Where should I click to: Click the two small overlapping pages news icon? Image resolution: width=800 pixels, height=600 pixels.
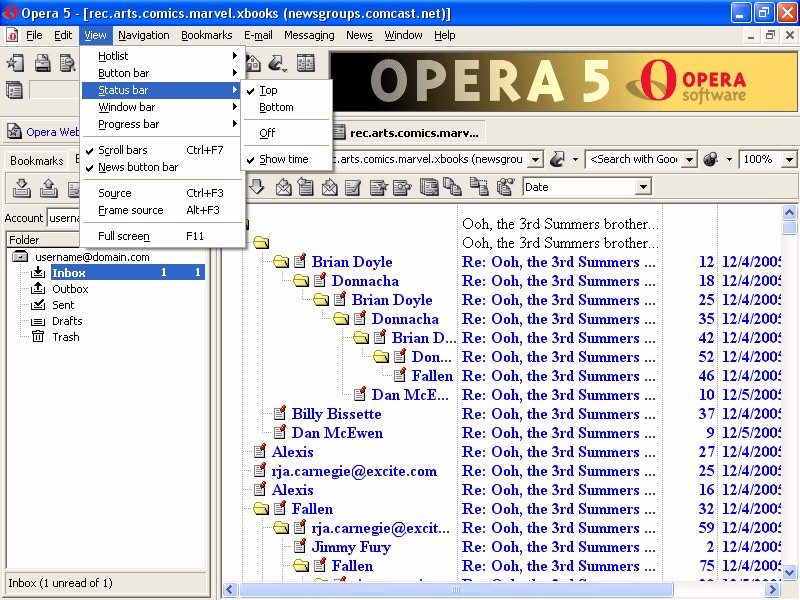pos(452,187)
